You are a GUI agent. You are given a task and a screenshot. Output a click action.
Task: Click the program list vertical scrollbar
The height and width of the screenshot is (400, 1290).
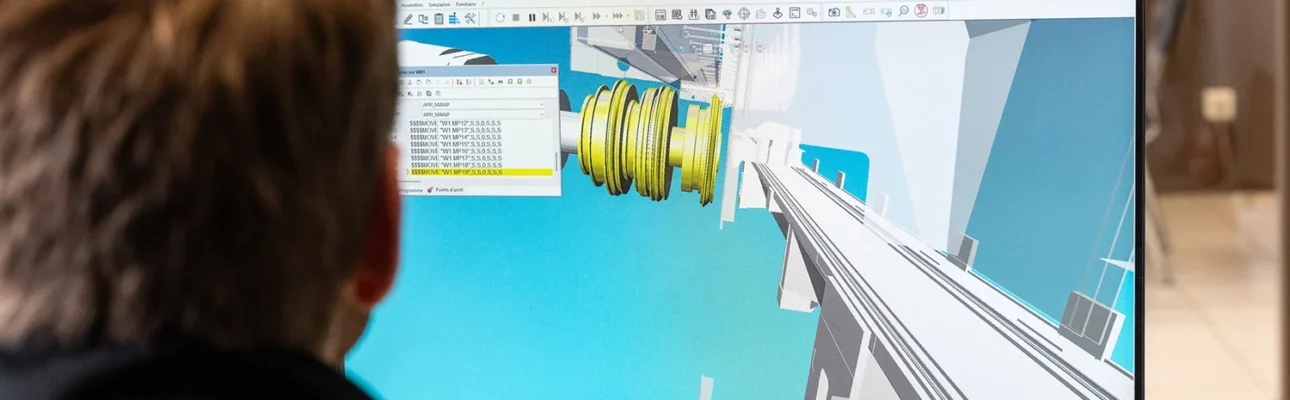pos(555,162)
